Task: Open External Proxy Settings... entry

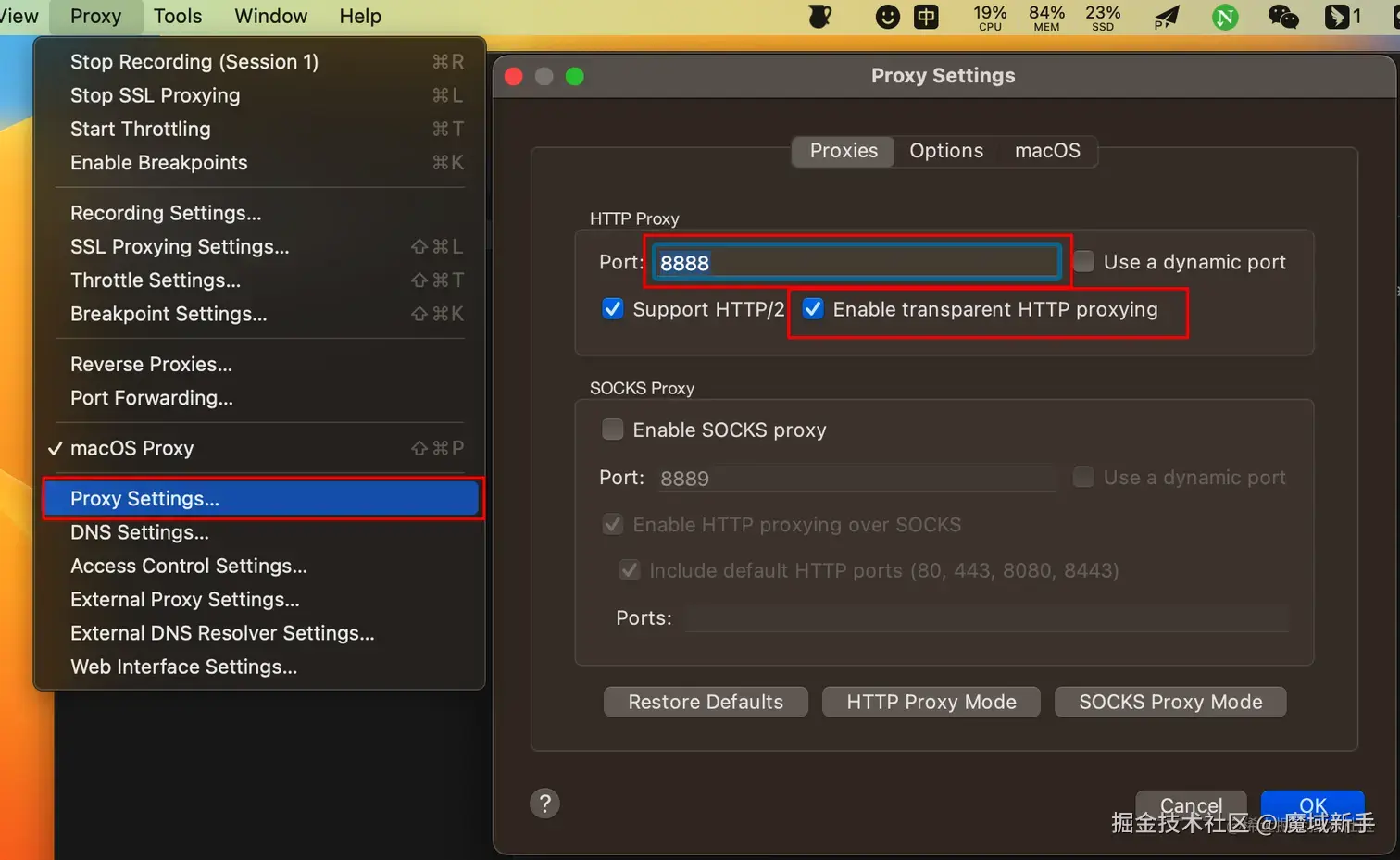Action: pyautogui.click(x=260, y=600)
